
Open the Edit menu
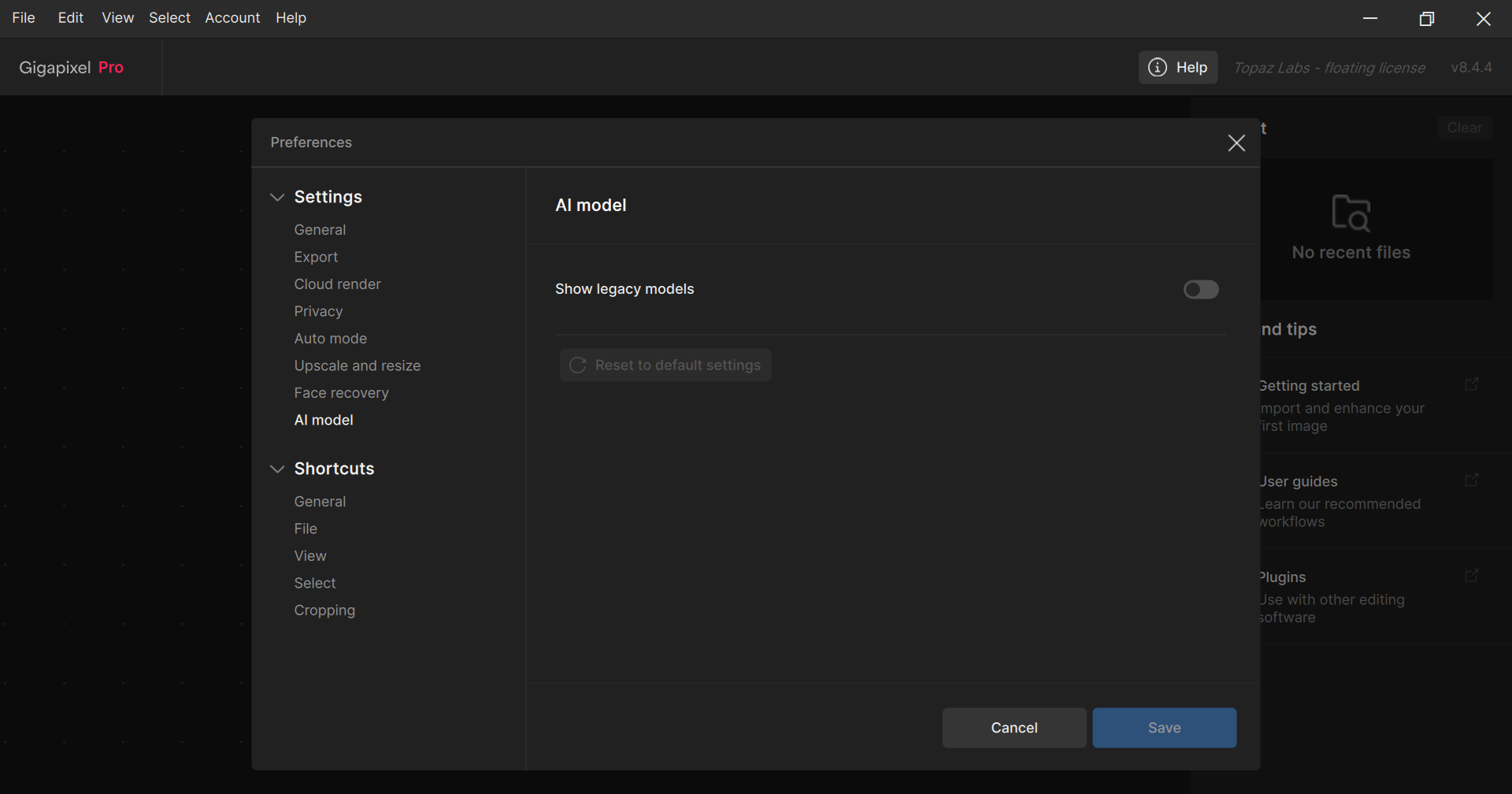coord(70,17)
